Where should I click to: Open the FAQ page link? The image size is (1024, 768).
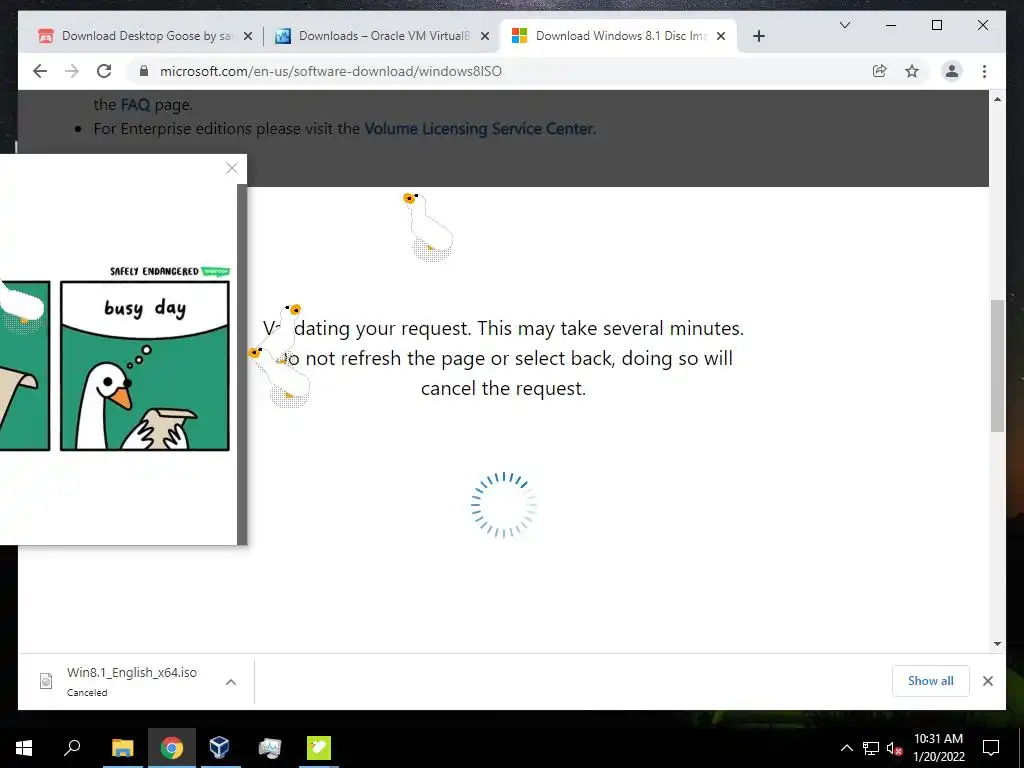point(135,104)
